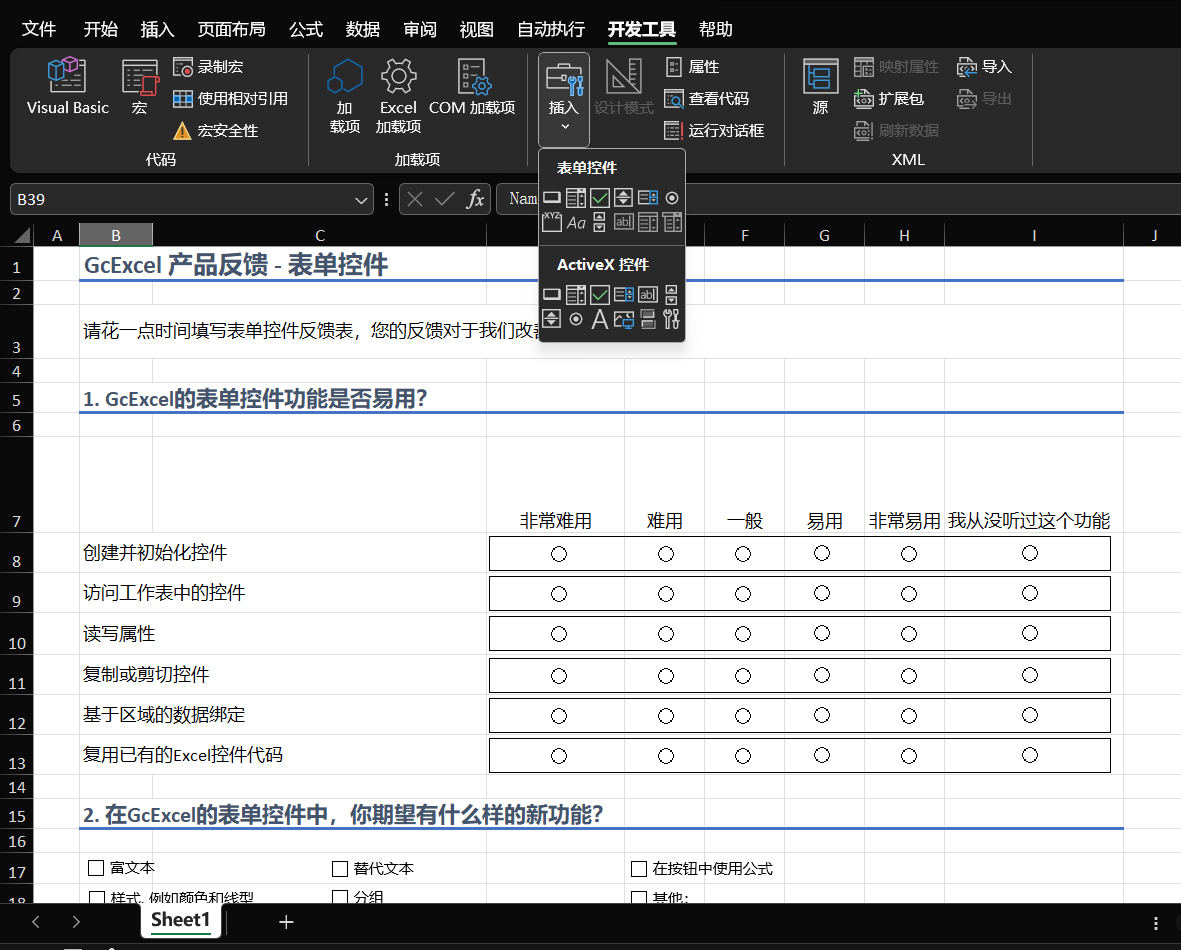Switch to the 数据 ribbon tab
1181x950 pixels.
point(362,29)
